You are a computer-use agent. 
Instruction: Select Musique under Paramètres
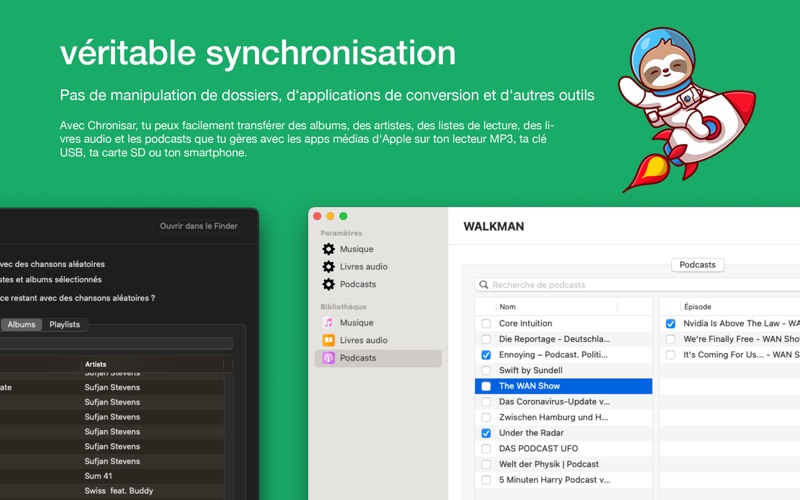356,249
